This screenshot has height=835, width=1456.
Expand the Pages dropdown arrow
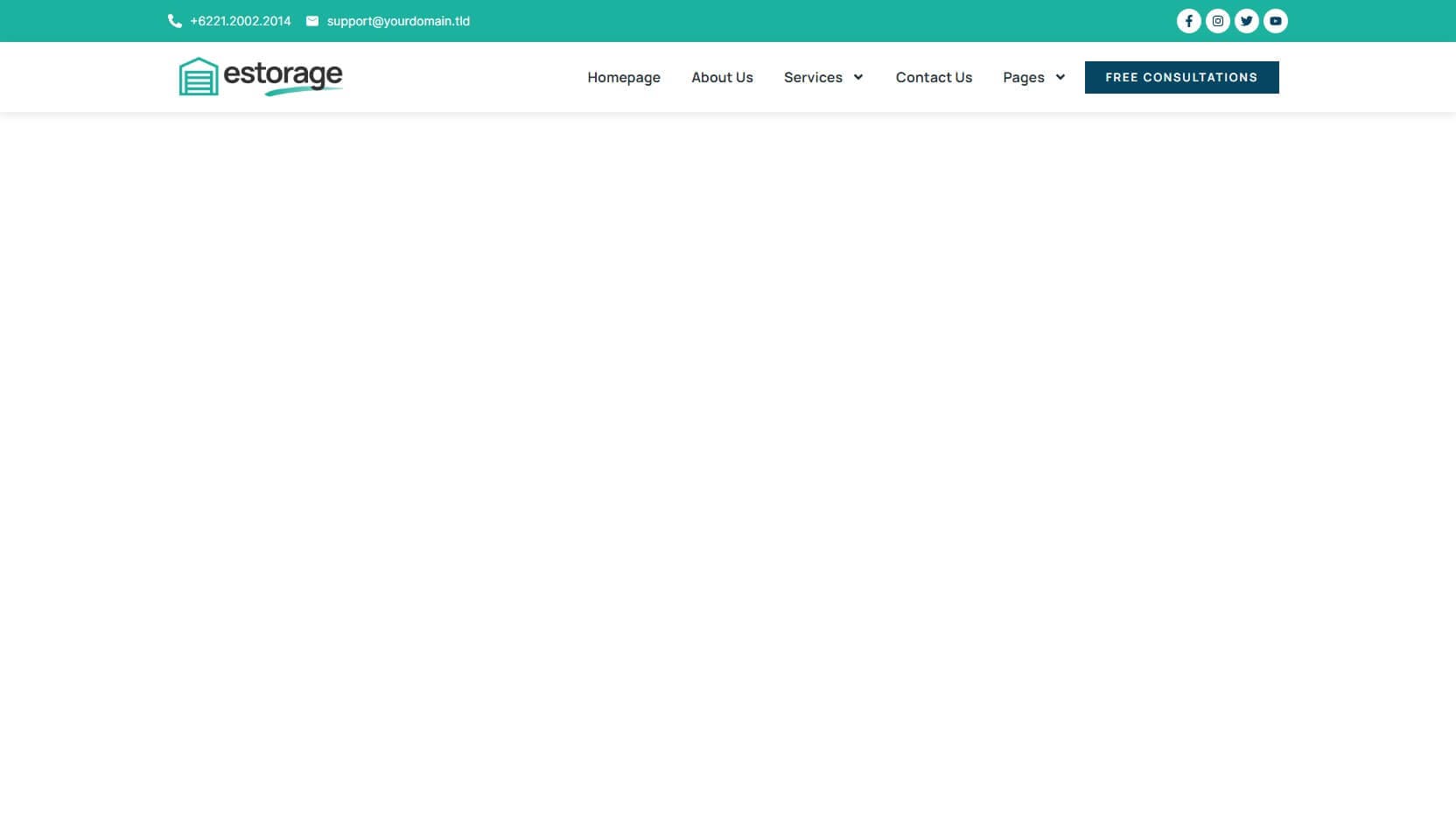1060,77
